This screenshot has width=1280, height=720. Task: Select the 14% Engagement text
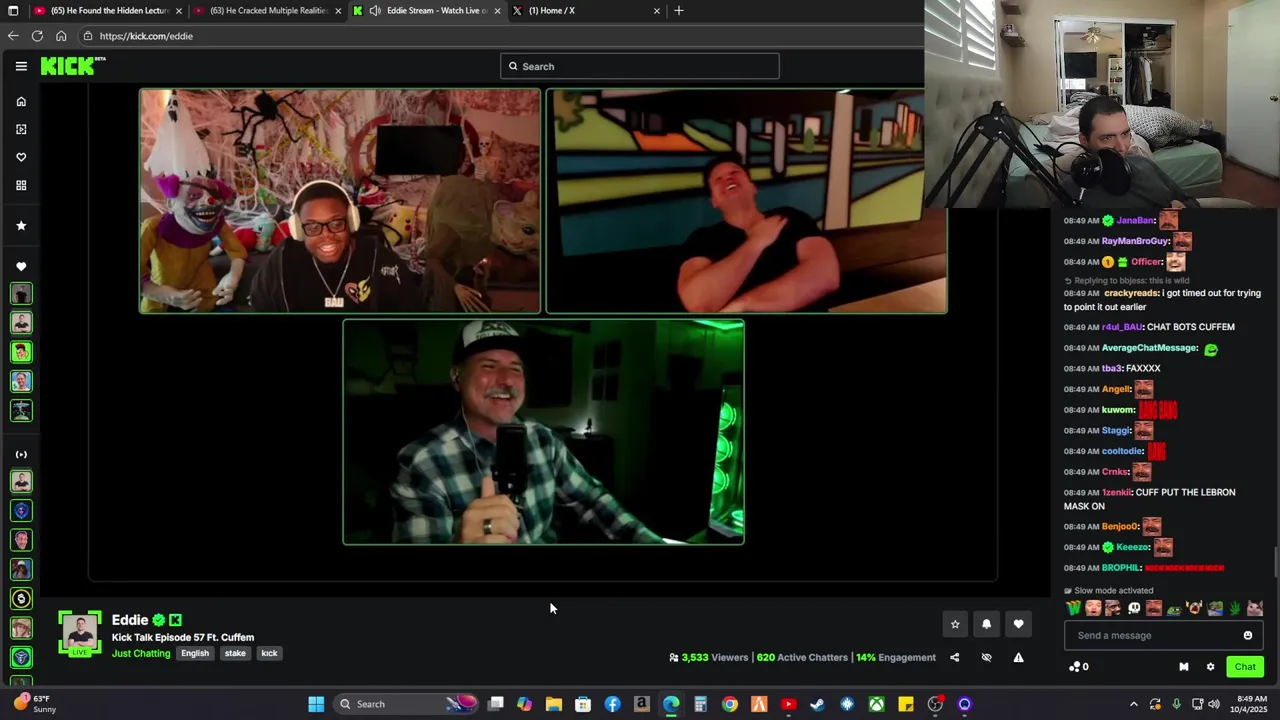[896, 657]
